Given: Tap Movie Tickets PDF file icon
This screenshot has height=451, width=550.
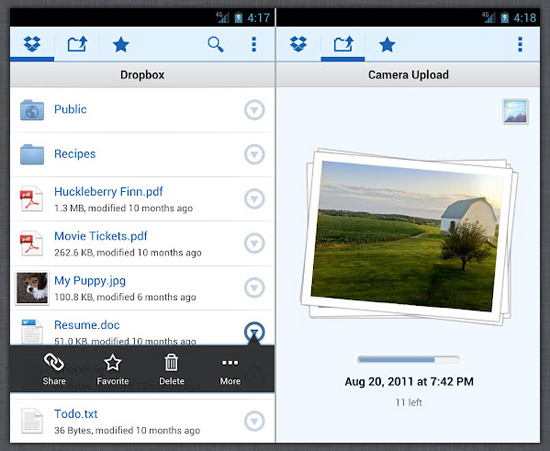Looking at the screenshot, I should pos(32,243).
